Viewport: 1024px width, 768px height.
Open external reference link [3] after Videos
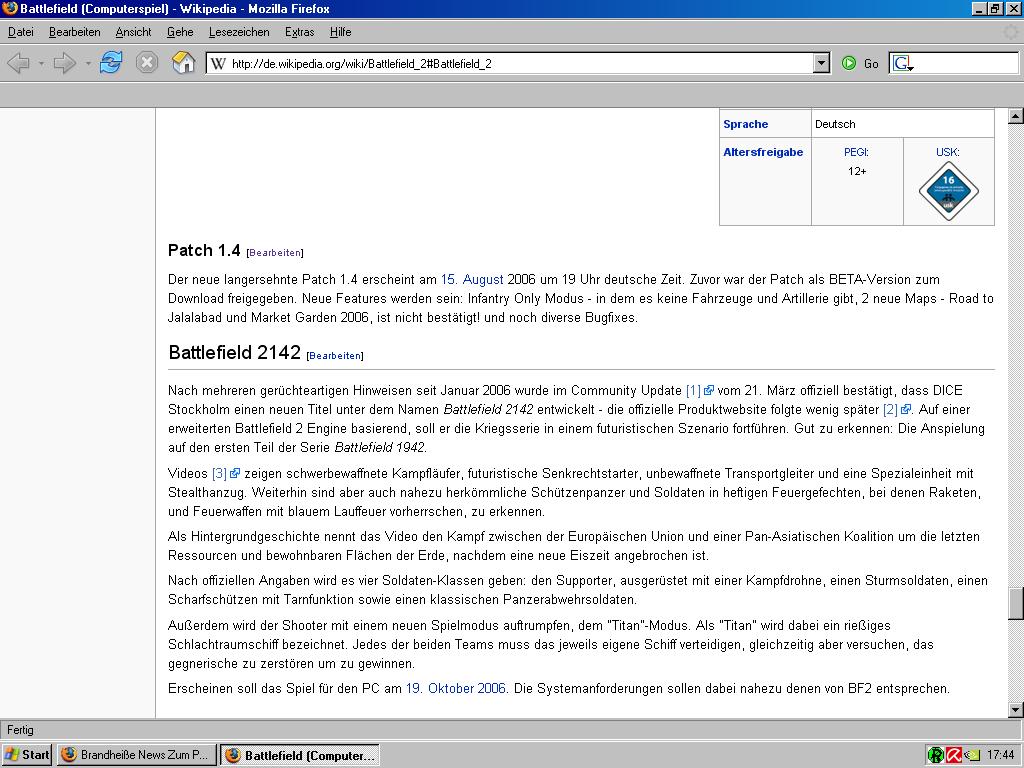pos(226,473)
